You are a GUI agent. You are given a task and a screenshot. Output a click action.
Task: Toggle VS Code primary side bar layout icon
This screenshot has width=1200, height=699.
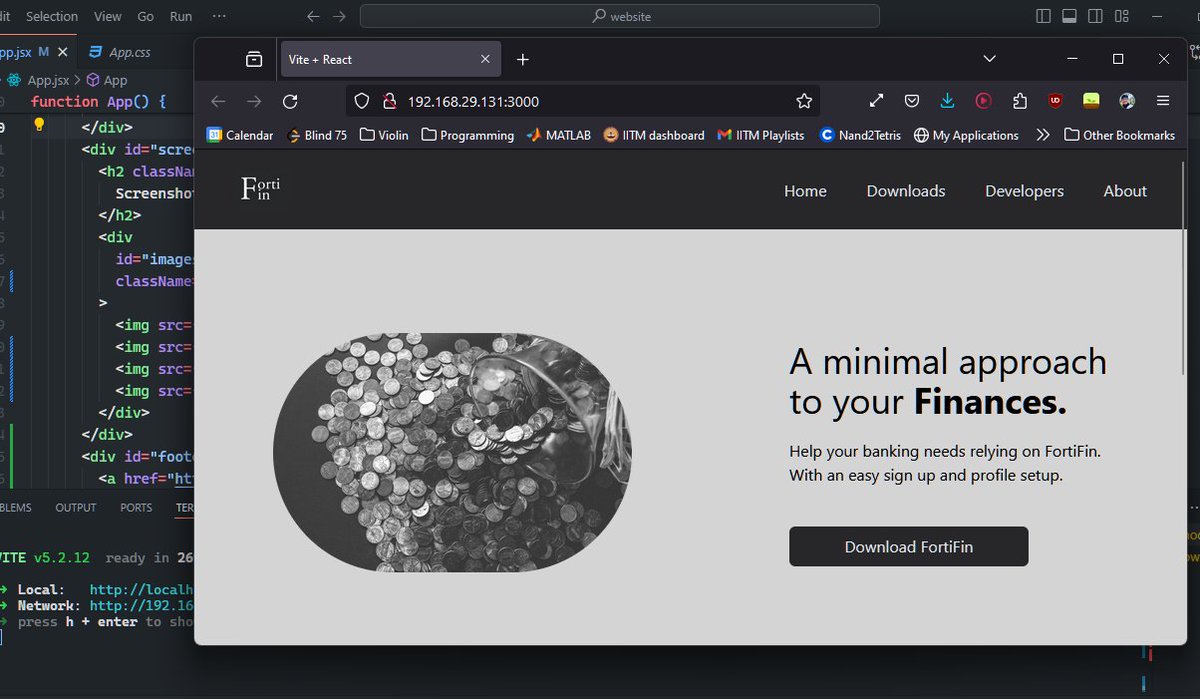pos(1044,16)
